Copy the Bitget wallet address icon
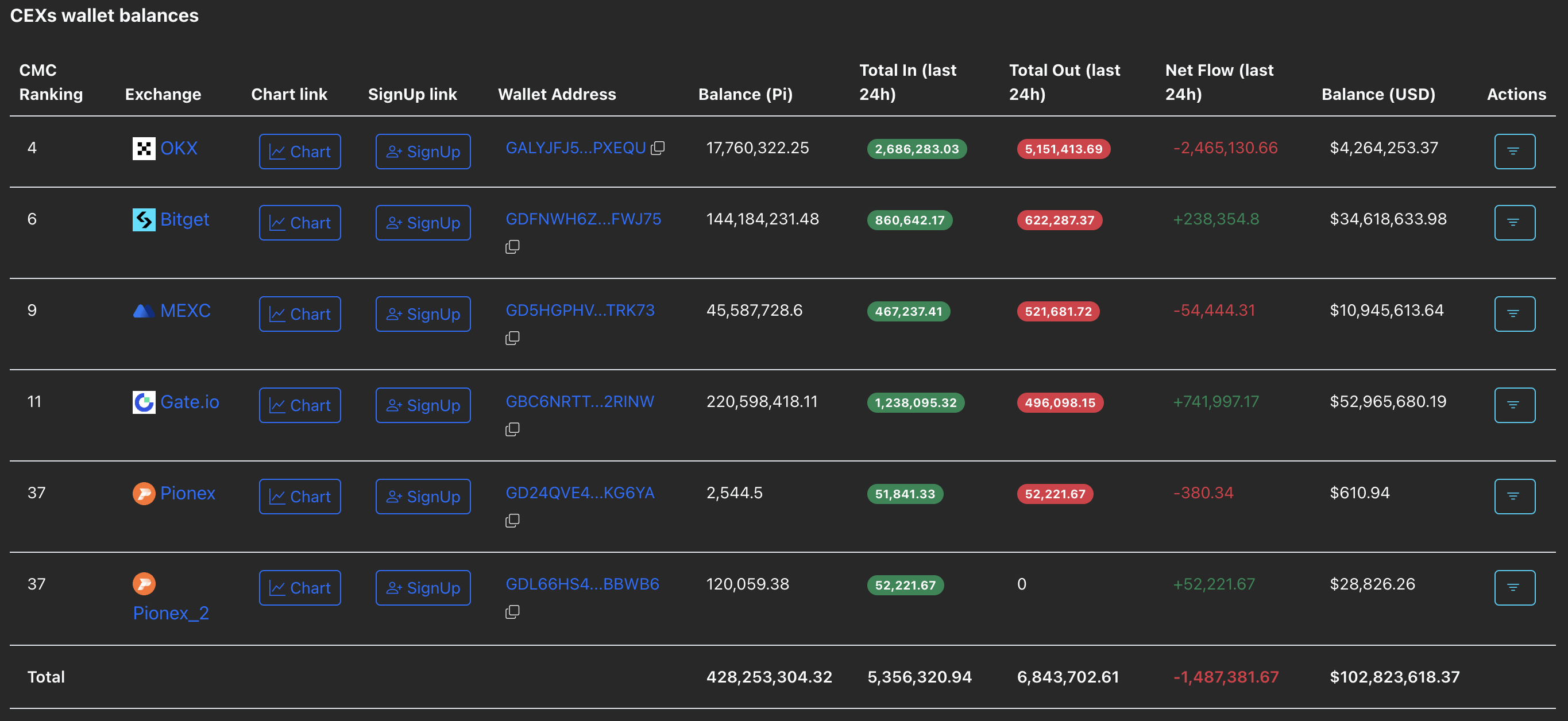This screenshot has height=721, width=1568. pyautogui.click(x=512, y=246)
